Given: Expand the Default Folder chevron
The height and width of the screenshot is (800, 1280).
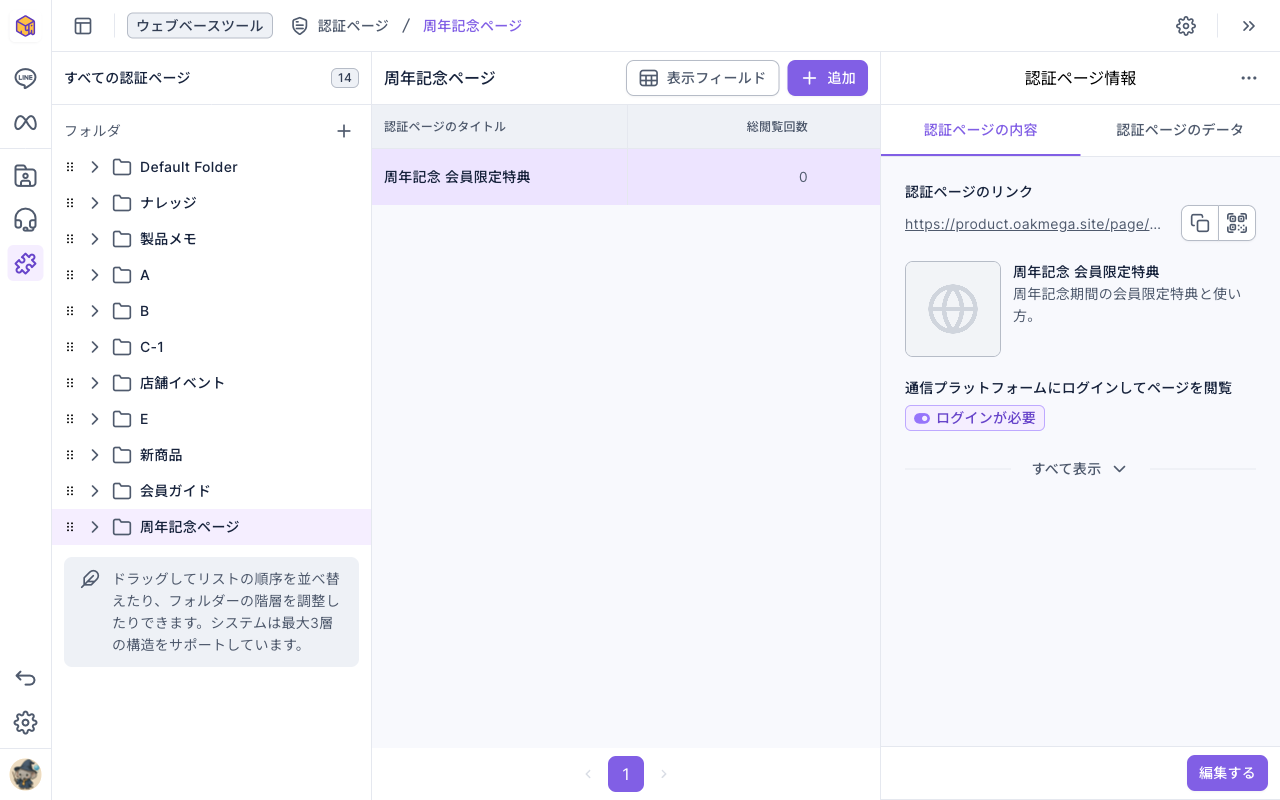Looking at the screenshot, I should point(95,167).
